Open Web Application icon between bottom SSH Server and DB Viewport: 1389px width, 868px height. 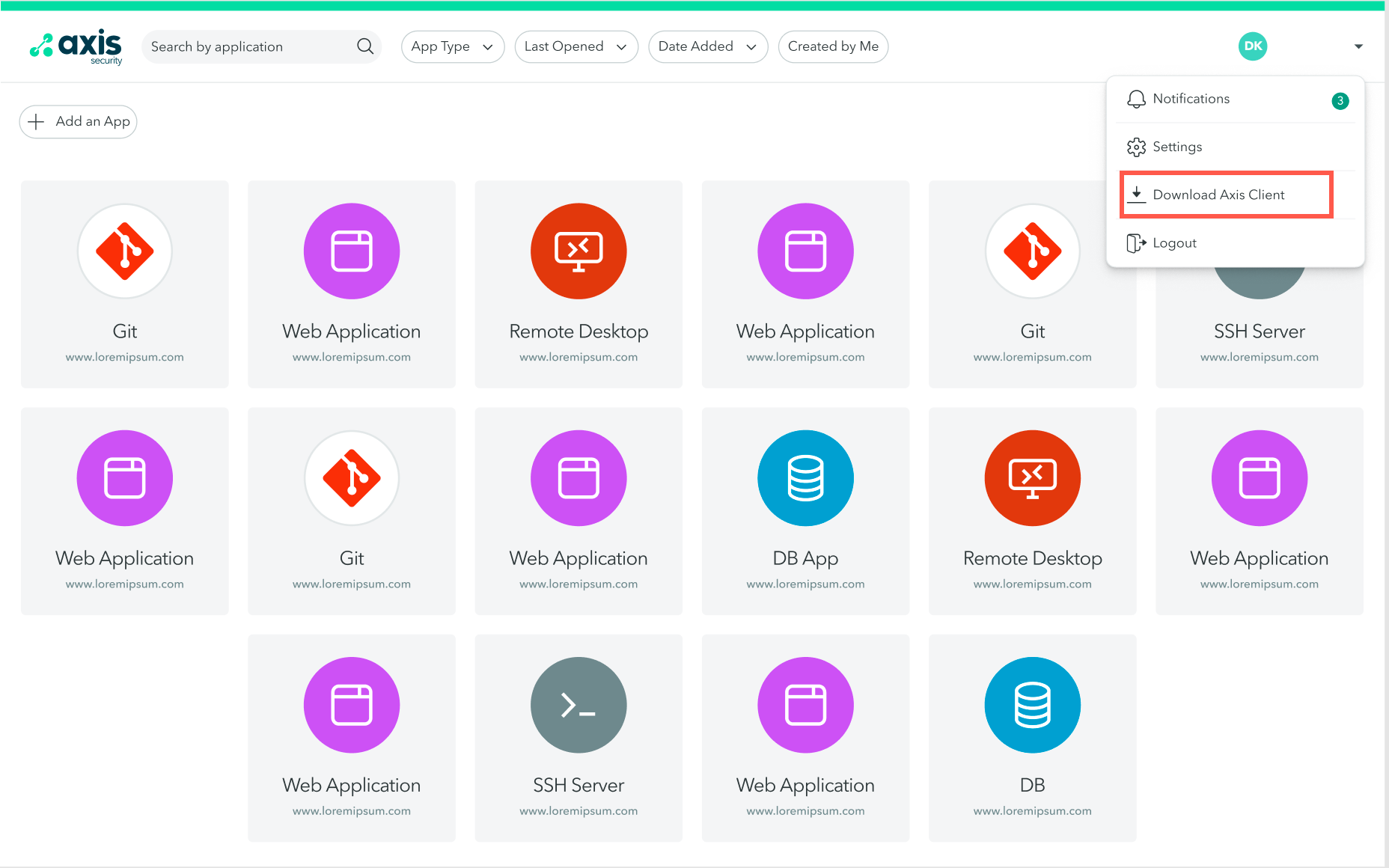pos(805,705)
